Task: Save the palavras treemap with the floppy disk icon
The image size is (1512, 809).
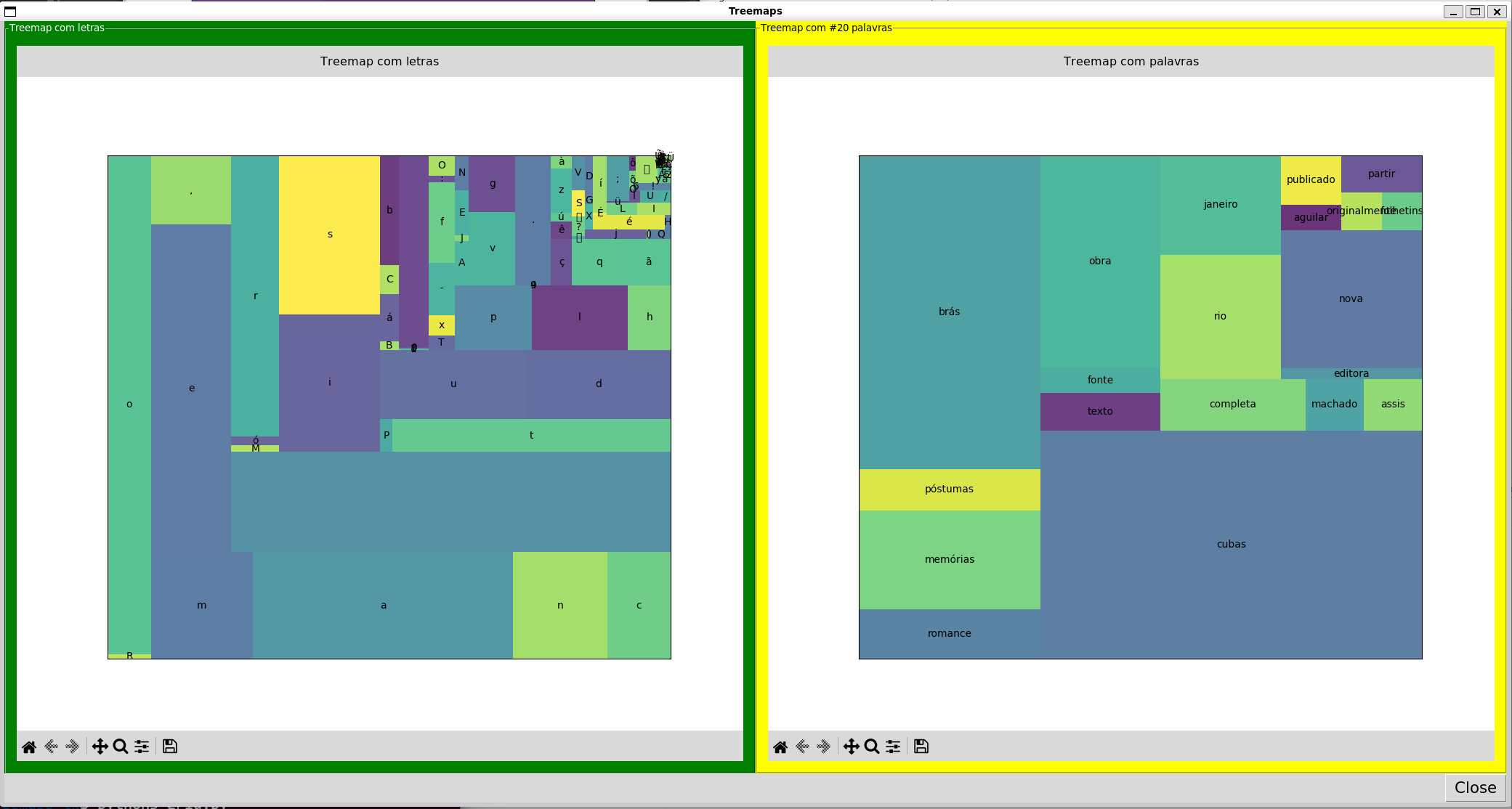Action: pyautogui.click(x=921, y=747)
